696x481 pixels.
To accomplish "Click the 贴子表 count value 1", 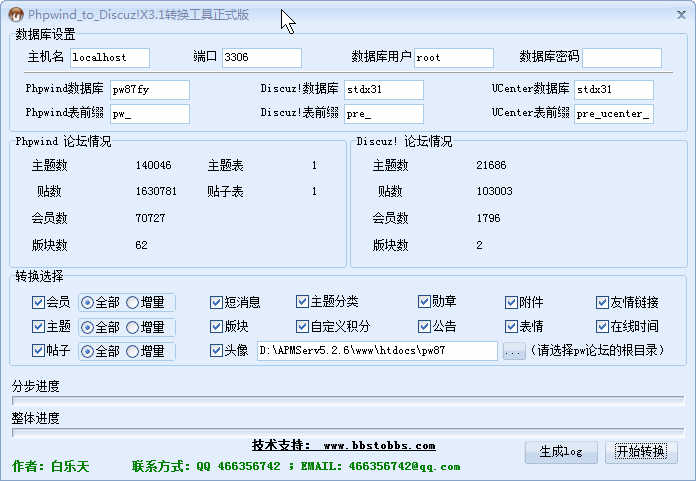I will tap(314, 191).
